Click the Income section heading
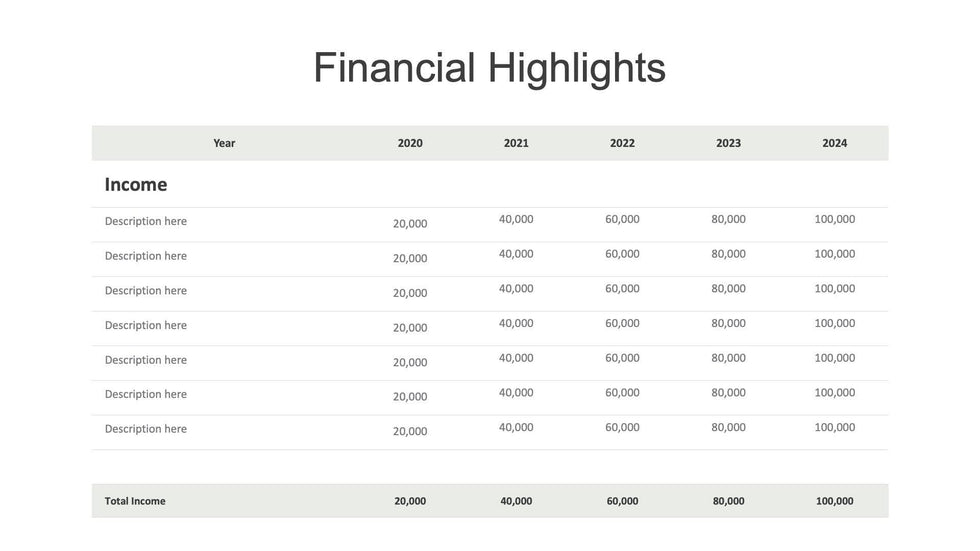 (x=136, y=185)
